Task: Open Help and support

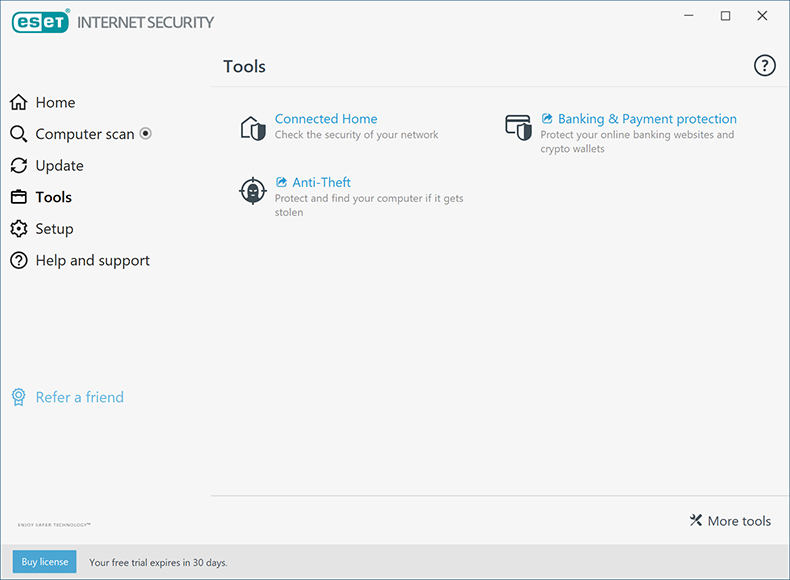Action: coord(93,261)
